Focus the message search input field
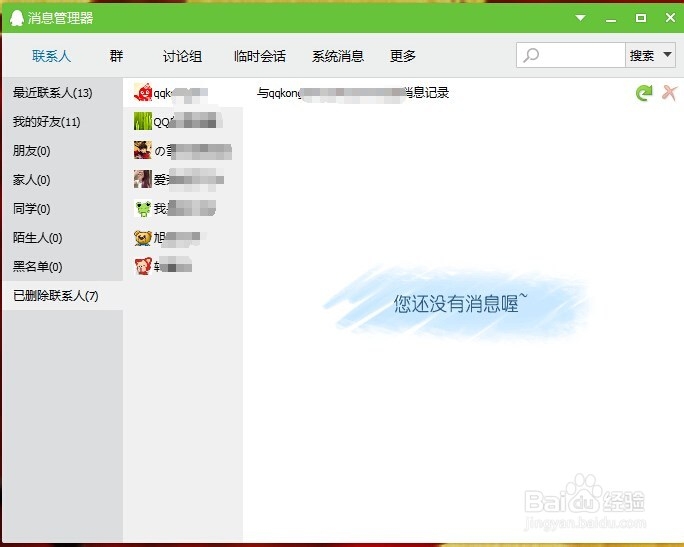This screenshot has width=684, height=547. point(571,55)
